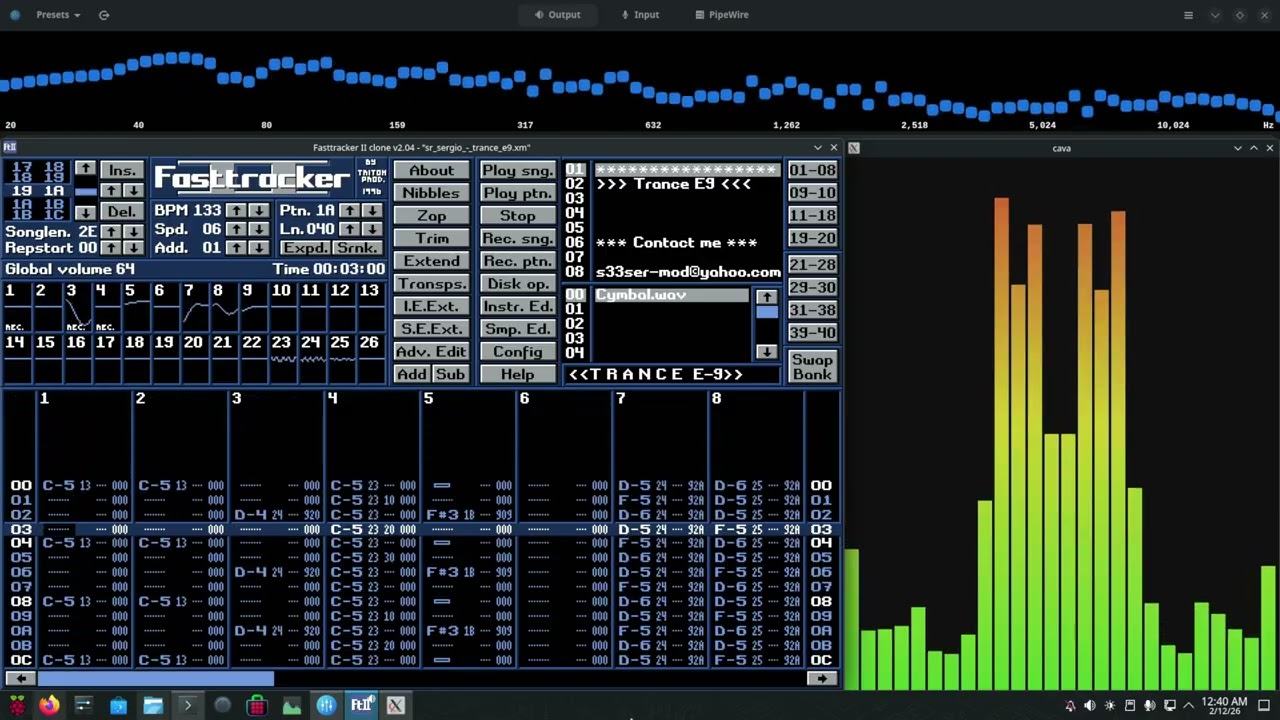The image size is (1280, 720).
Task: Select instrument bank 21-28
Action: point(812,265)
